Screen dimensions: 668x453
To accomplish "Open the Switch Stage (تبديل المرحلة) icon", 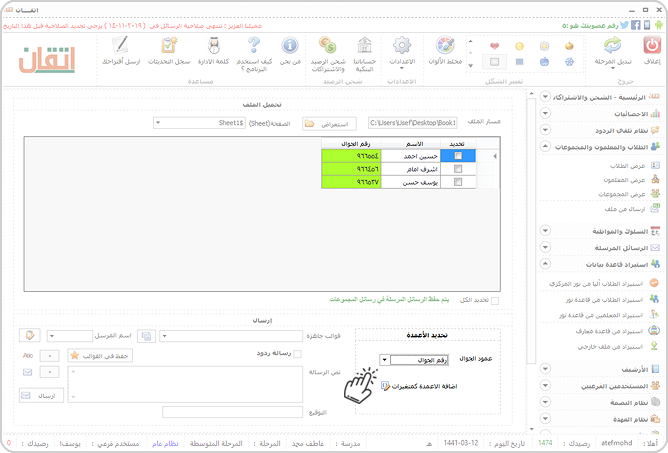I will click(612, 45).
